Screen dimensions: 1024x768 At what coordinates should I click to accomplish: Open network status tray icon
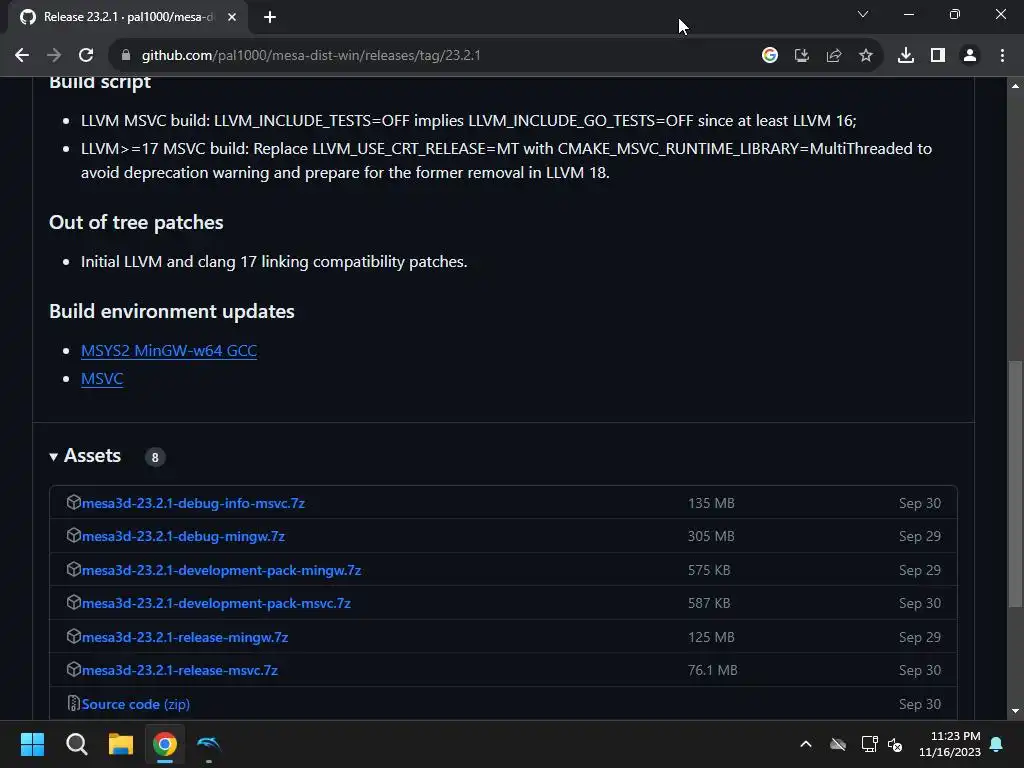869,744
